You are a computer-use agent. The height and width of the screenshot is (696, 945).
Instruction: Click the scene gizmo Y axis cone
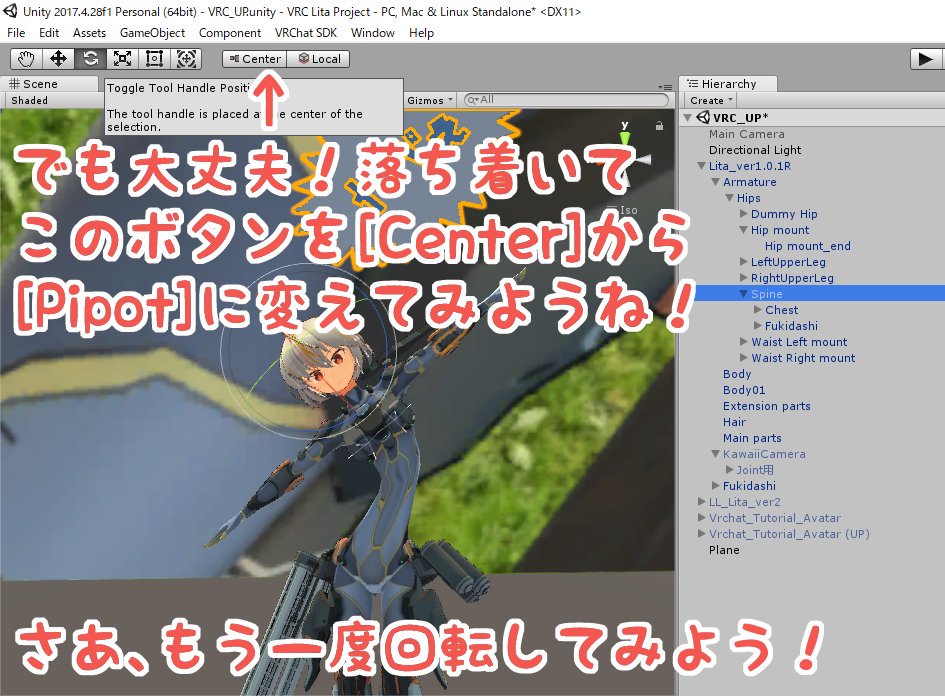click(x=625, y=138)
